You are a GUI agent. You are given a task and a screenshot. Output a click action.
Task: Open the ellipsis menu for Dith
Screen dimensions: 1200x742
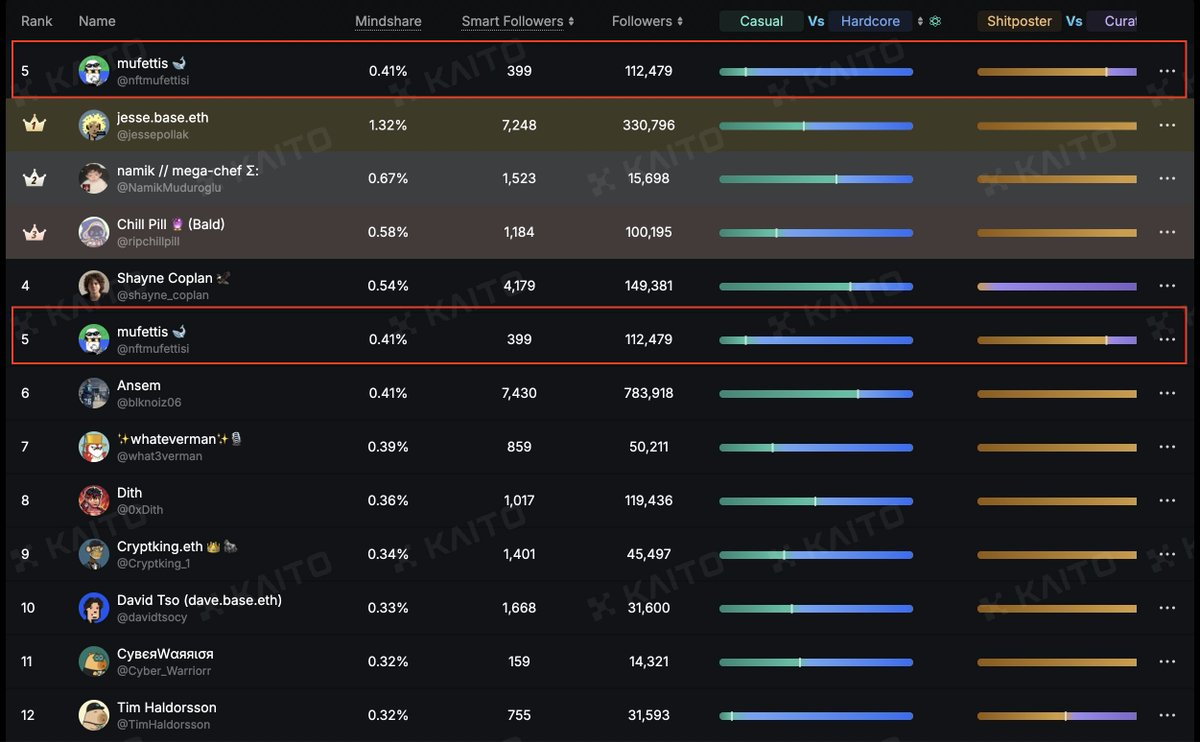[1167, 501]
